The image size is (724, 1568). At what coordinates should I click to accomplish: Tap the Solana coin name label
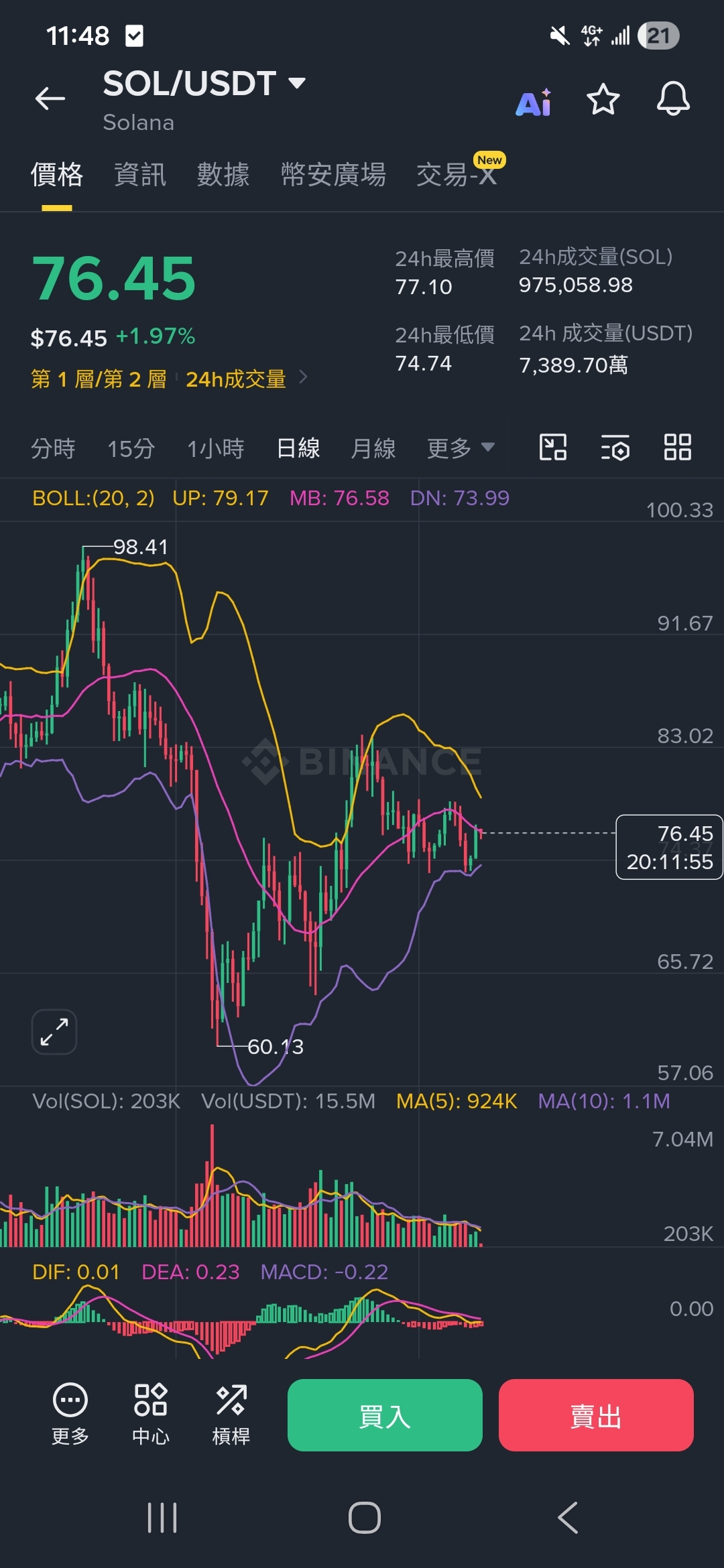point(139,123)
